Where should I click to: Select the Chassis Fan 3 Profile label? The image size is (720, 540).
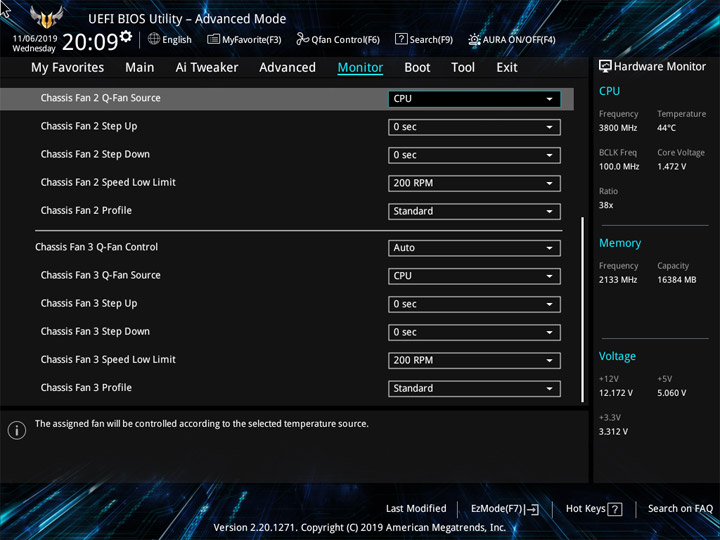click(x=86, y=388)
